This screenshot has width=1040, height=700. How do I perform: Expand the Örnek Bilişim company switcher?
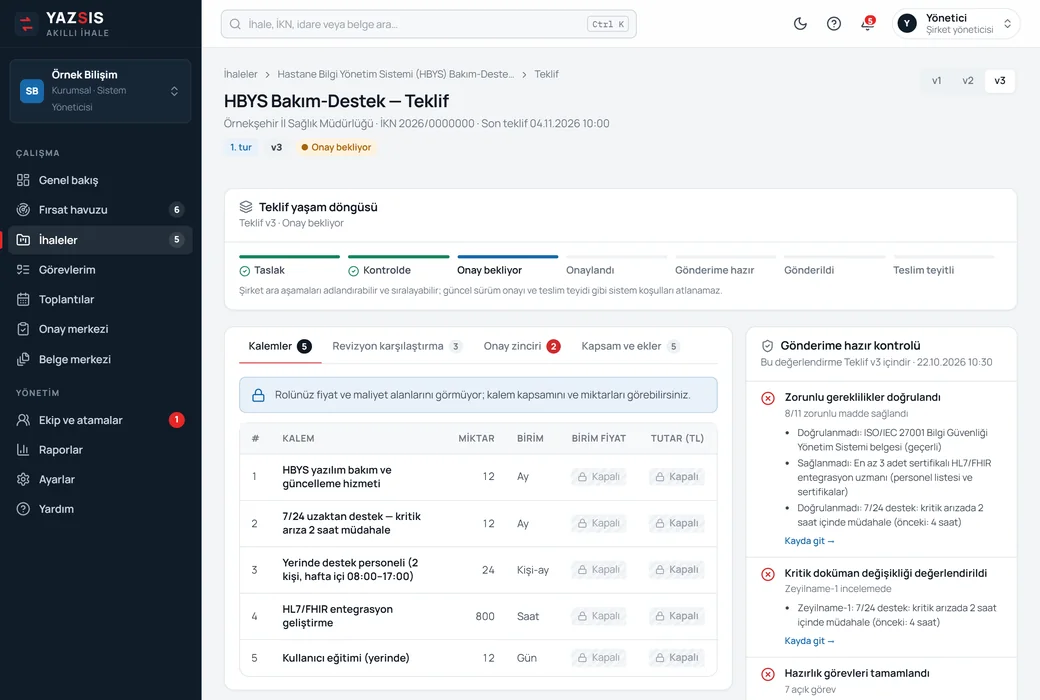(x=100, y=91)
